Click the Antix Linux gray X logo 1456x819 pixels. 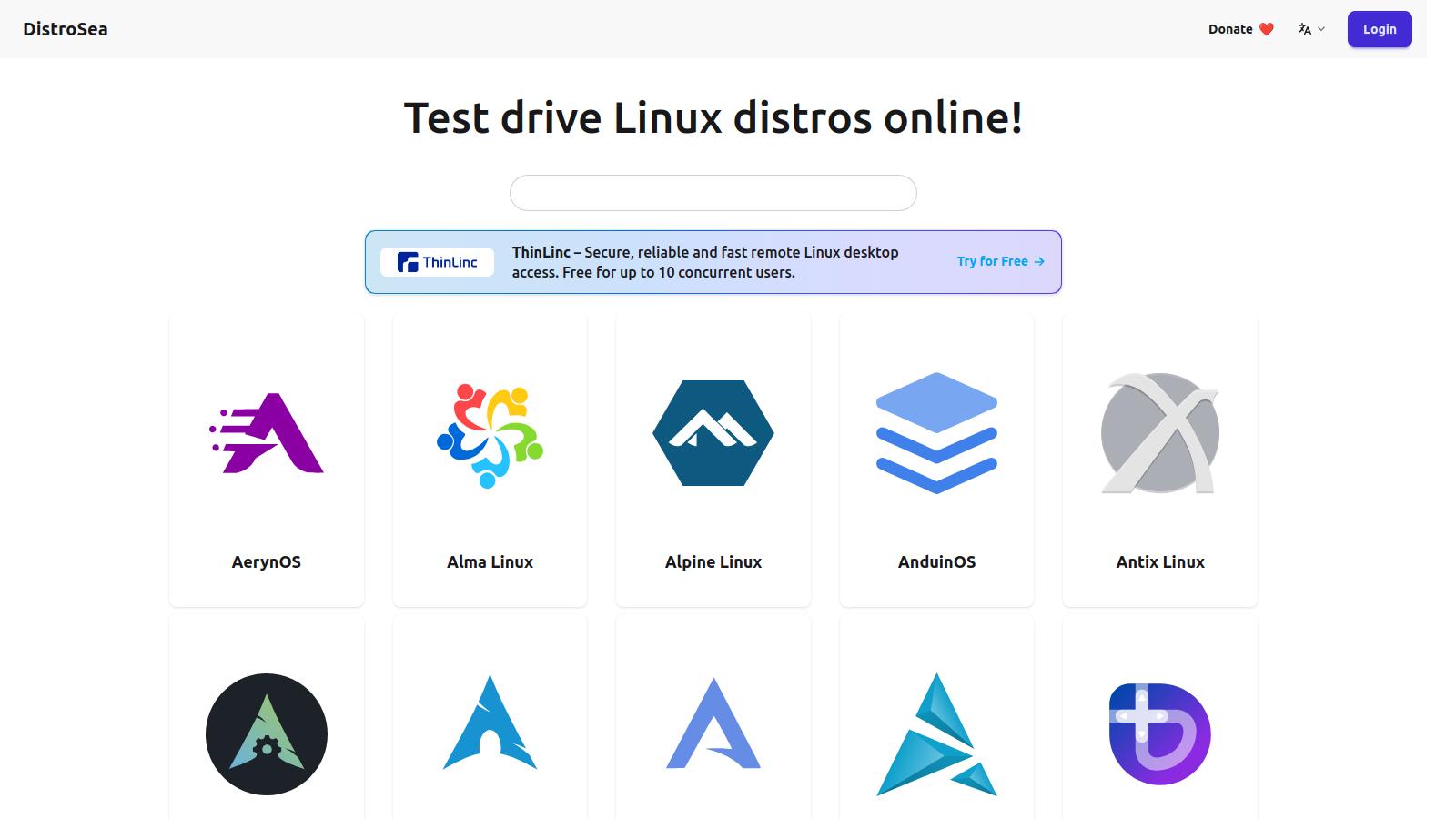pos(1160,433)
